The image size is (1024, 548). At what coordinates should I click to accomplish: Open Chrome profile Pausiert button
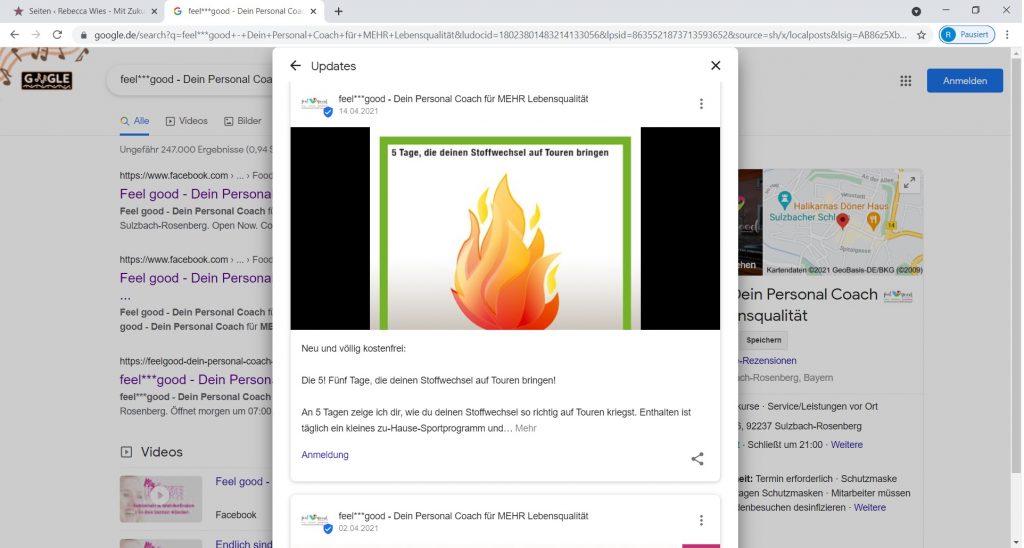click(x=967, y=34)
